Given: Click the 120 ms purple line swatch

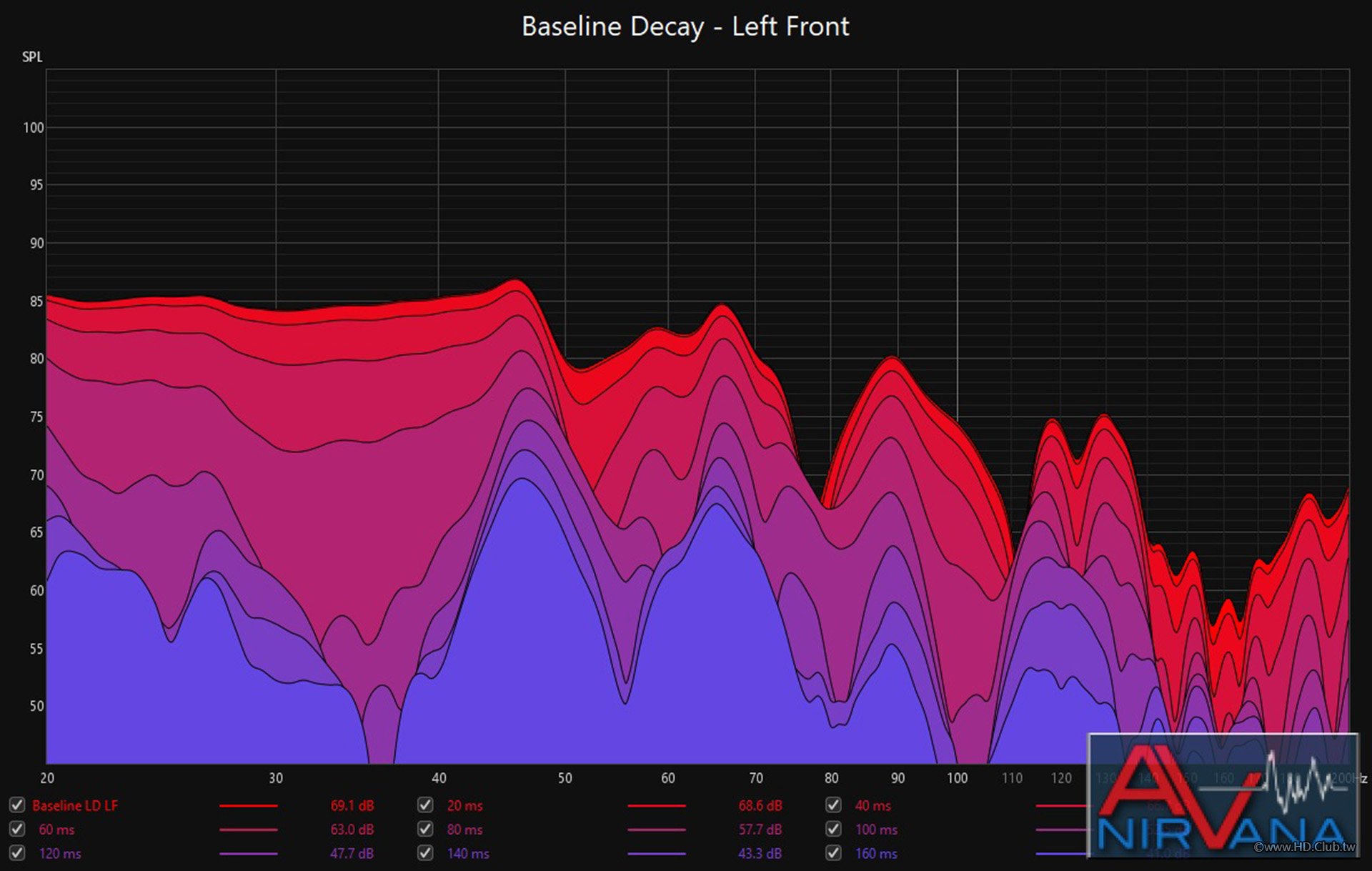Looking at the screenshot, I should (x=249, y=854).
